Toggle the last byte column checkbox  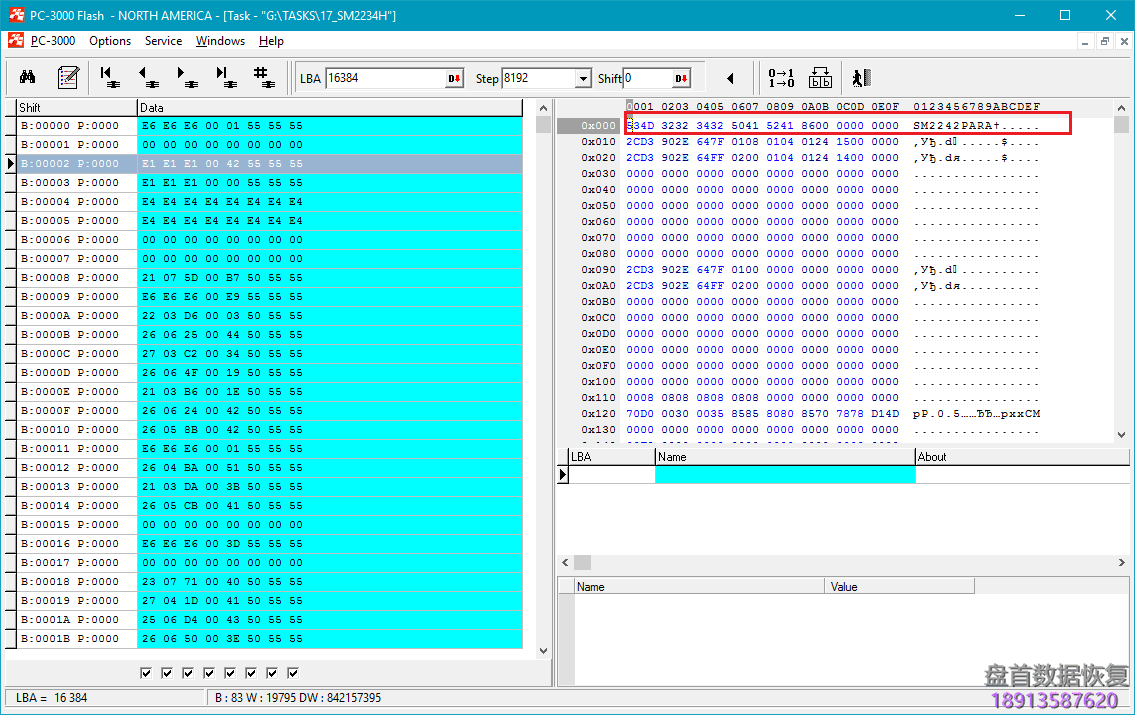coord(293,673)
